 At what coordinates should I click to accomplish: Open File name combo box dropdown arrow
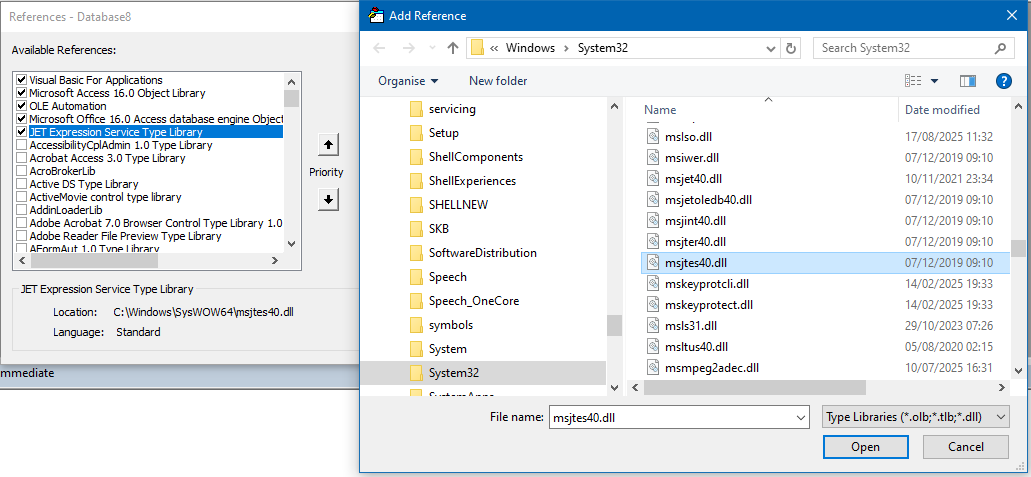click(x=801, y=417)
